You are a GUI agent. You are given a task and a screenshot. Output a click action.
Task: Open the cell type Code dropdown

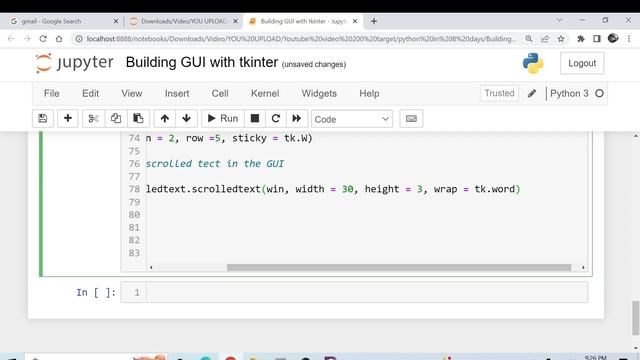[x=352, y=119]
